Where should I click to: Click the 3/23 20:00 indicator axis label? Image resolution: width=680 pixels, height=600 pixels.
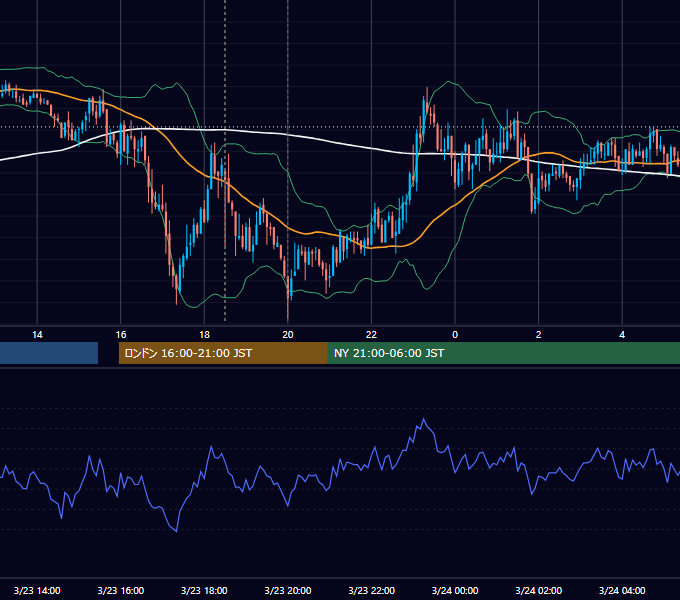pyautogui.click(x=288, y=590)
